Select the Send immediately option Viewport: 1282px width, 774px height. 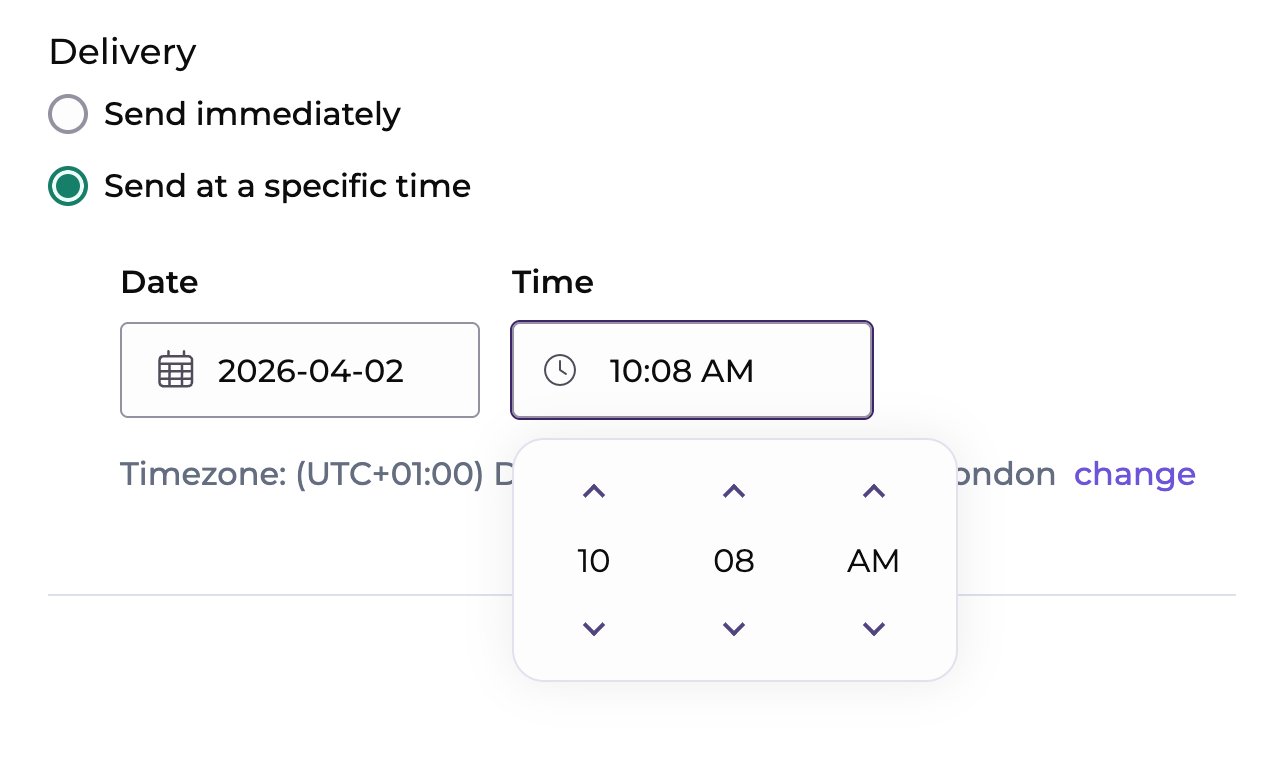pyautogui.click(x=67, y=114)
